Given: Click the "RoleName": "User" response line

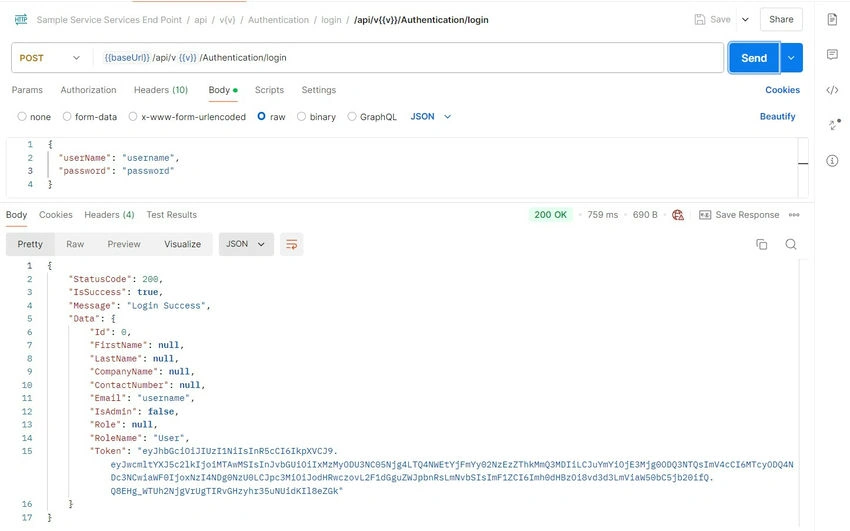Looking at the screenshot, I should tap(139, 438).
